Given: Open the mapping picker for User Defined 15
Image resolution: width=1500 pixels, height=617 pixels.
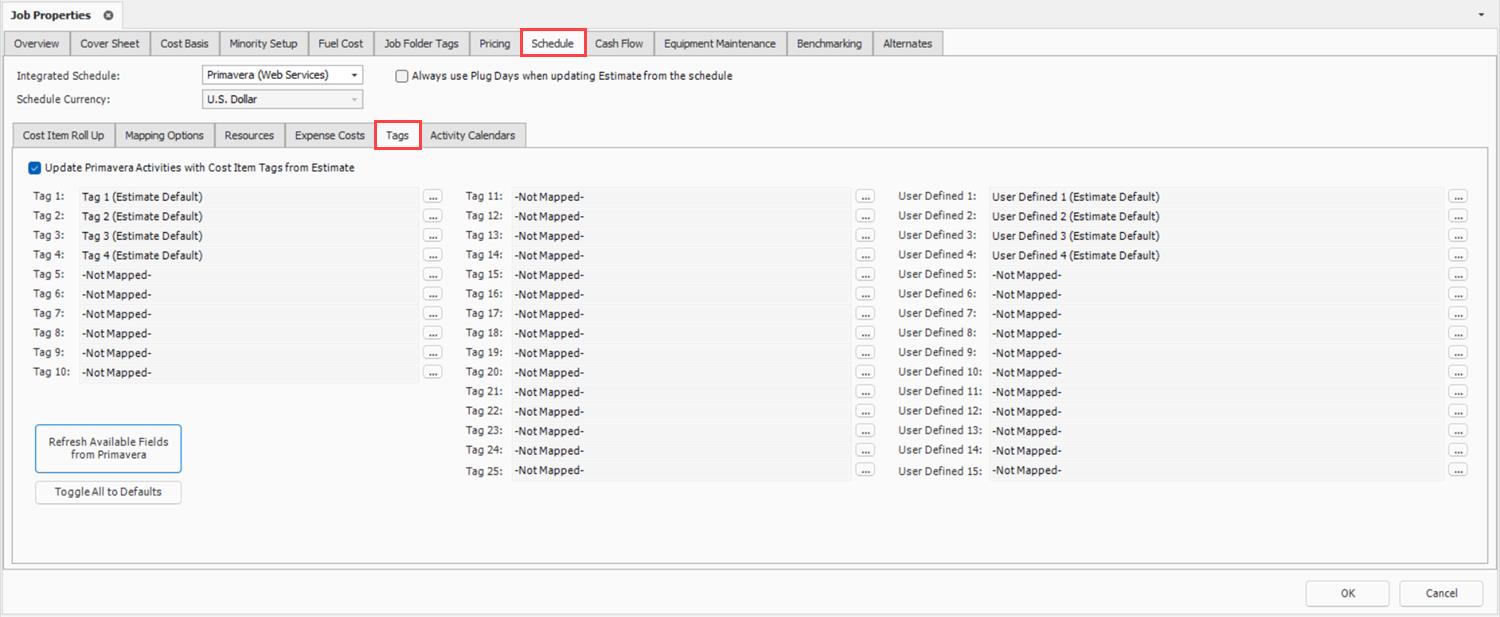Looking at the screenshot, I should click(x=1457, y=470).
